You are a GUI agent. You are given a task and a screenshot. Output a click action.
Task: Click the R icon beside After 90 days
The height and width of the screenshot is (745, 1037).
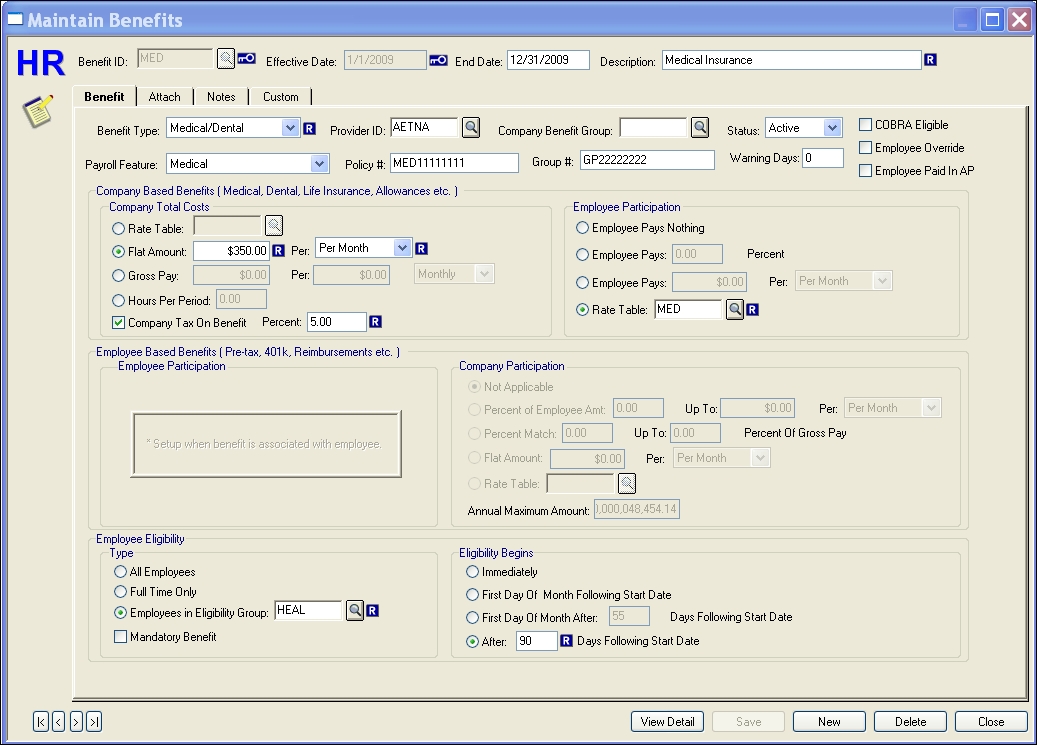pos(566,640)
